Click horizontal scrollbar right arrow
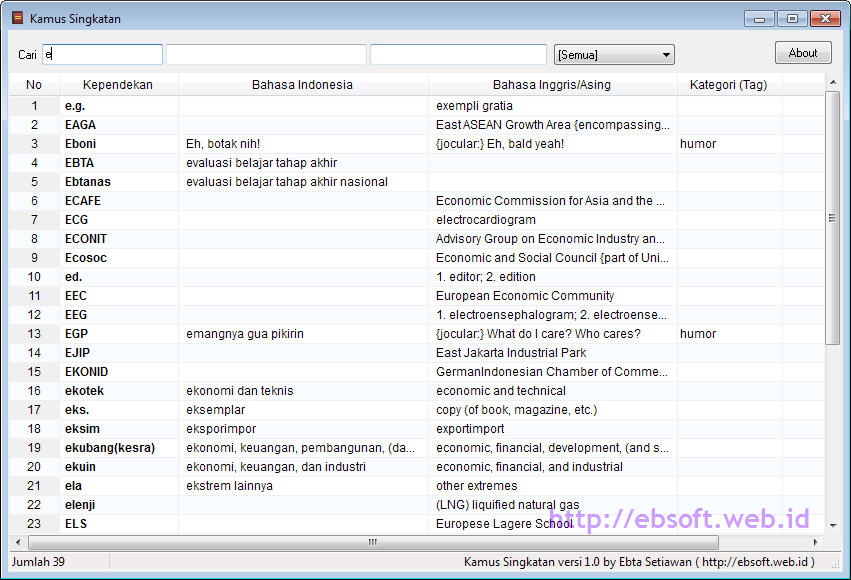Screen dimensions: 851x580 point(815,542)
